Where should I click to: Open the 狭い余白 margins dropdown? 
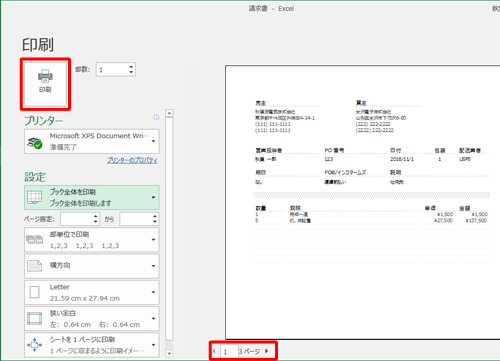tap(92, 319)
